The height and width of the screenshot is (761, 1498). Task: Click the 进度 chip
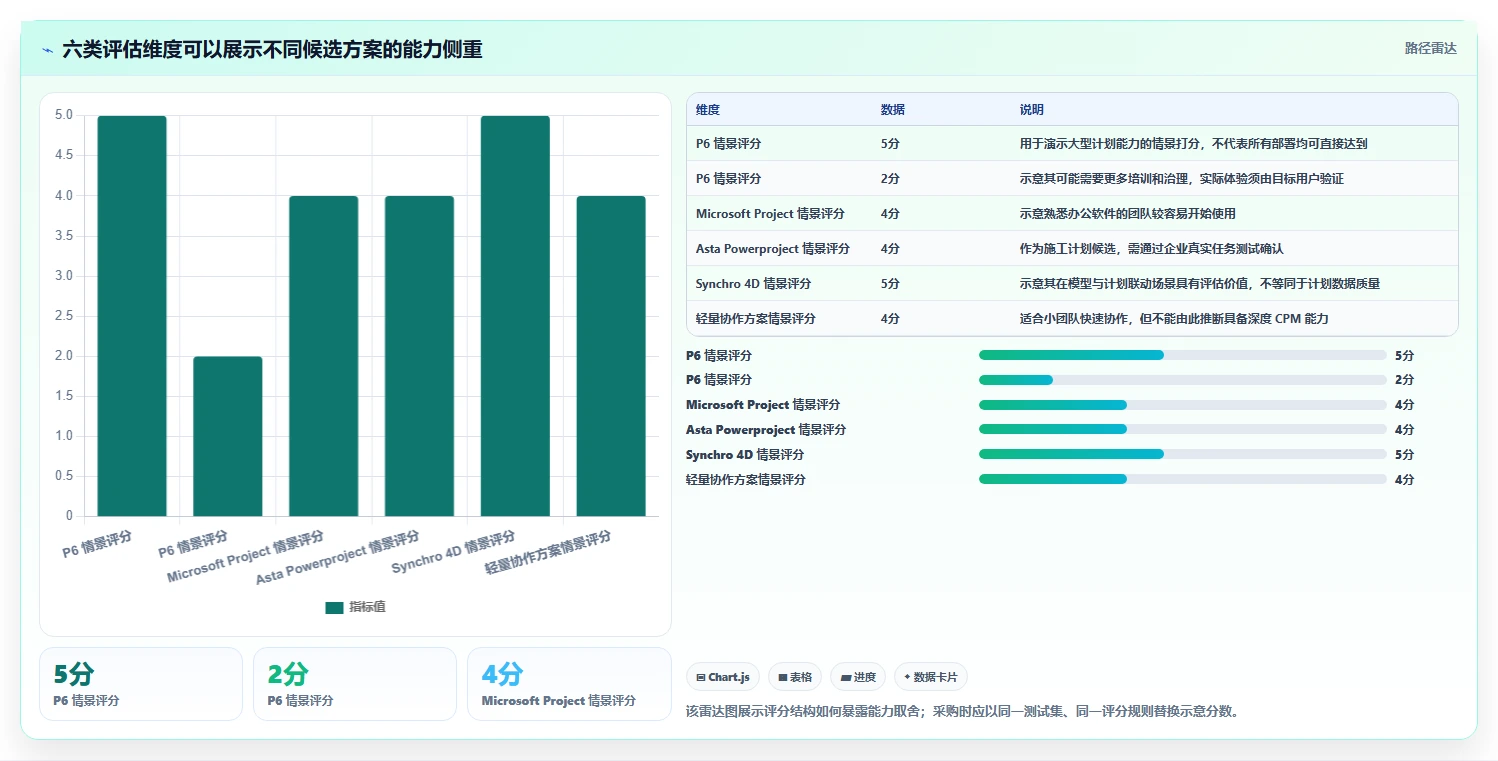[x=859, y=677]
